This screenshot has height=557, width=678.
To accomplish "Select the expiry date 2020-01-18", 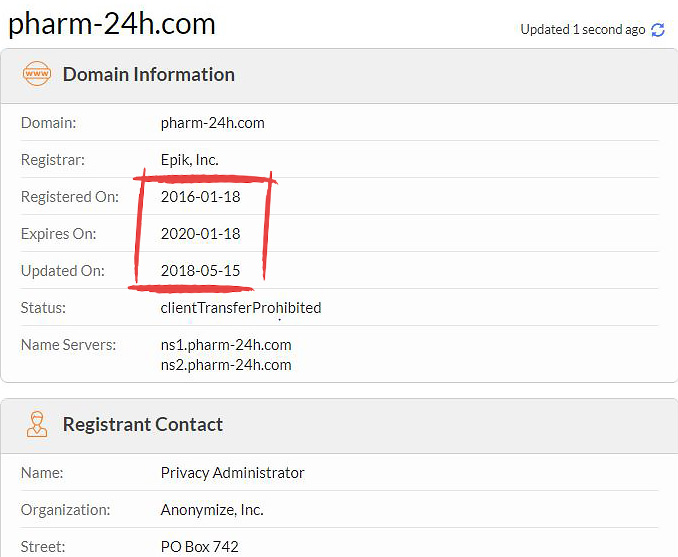I will click(x=200, y=234).
